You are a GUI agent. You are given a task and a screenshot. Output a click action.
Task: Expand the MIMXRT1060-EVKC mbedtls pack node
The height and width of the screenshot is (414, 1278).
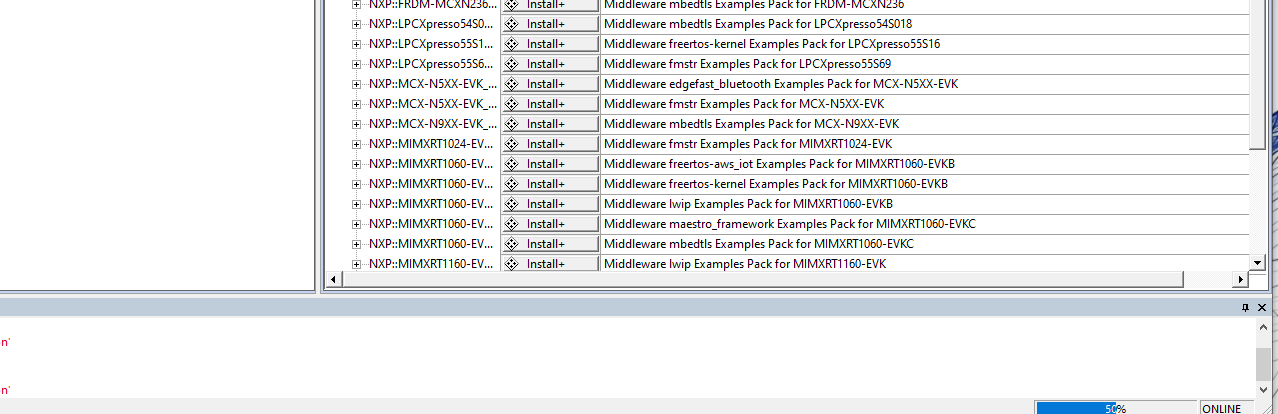(x=357, y=244)
